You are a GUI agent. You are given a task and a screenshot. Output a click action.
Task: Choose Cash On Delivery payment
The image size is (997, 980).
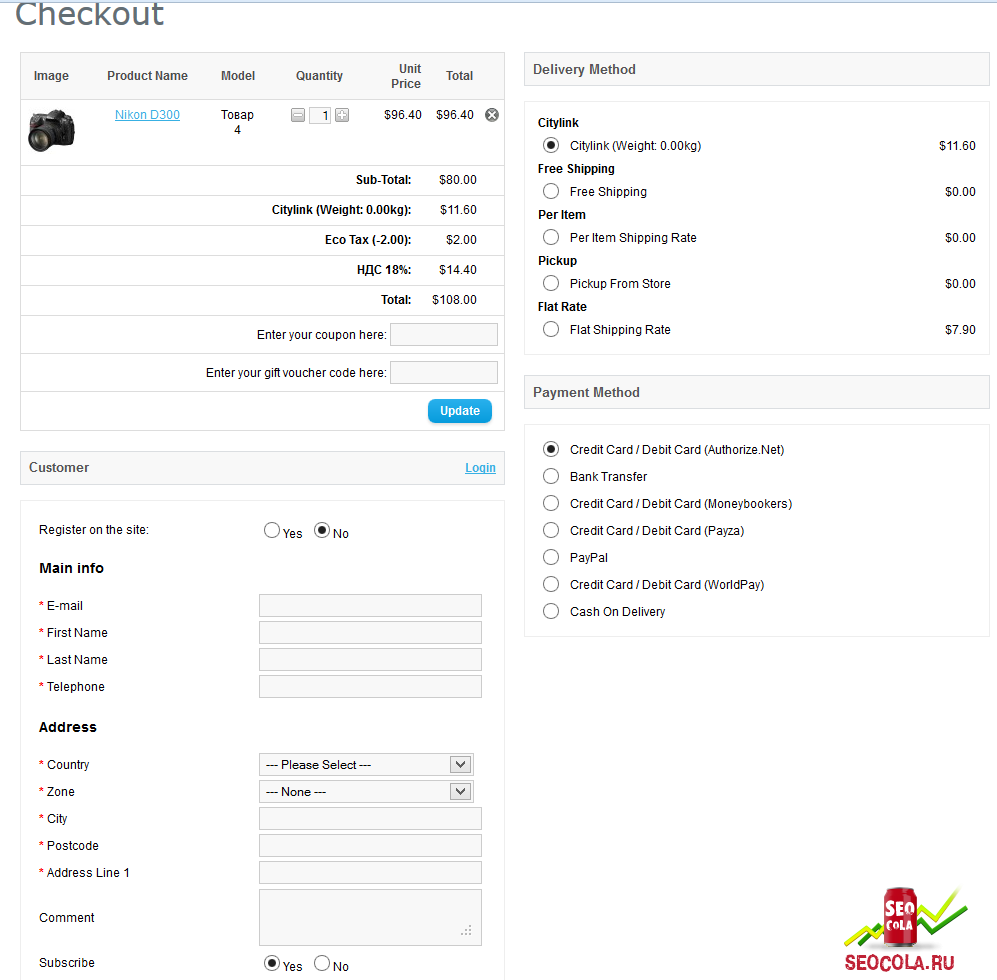pyautogui.click(x=551, y=611)
